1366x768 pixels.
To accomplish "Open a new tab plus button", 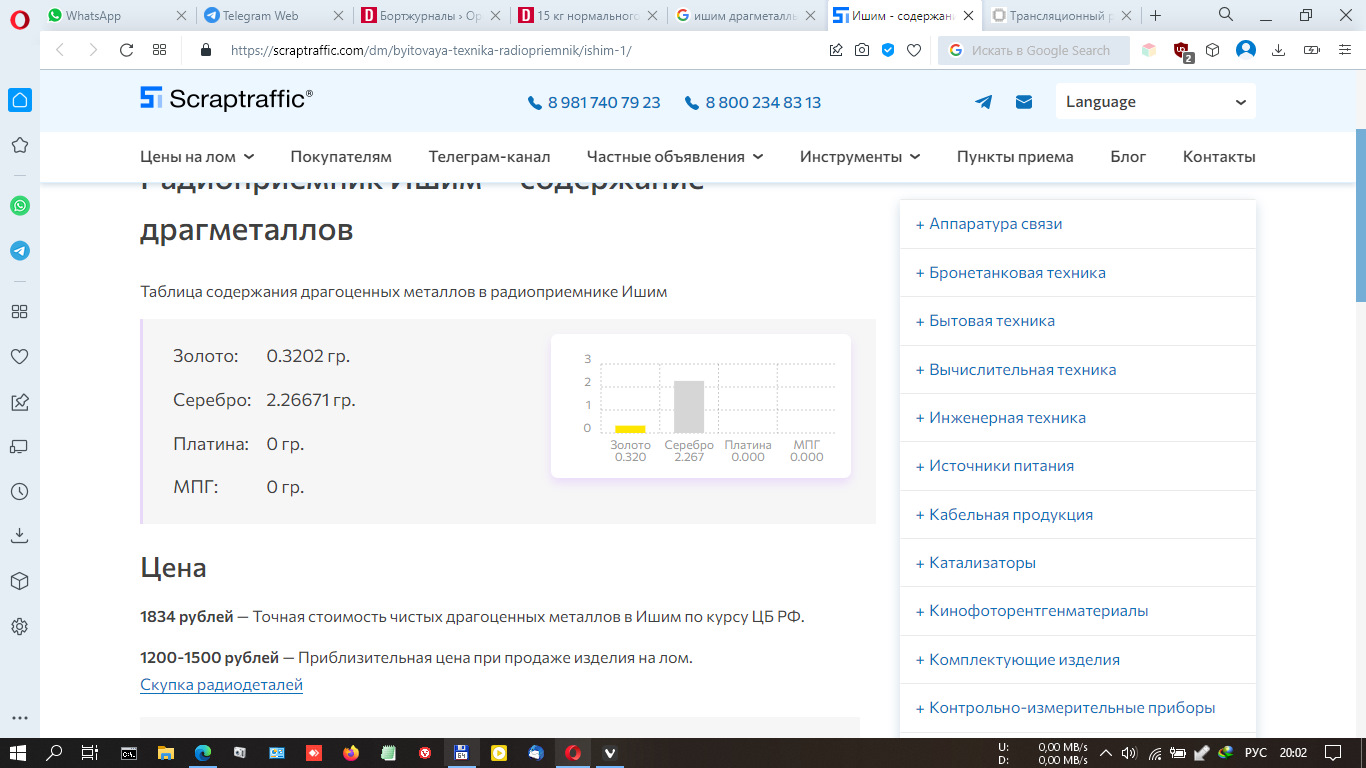I will click(1156, 15).
